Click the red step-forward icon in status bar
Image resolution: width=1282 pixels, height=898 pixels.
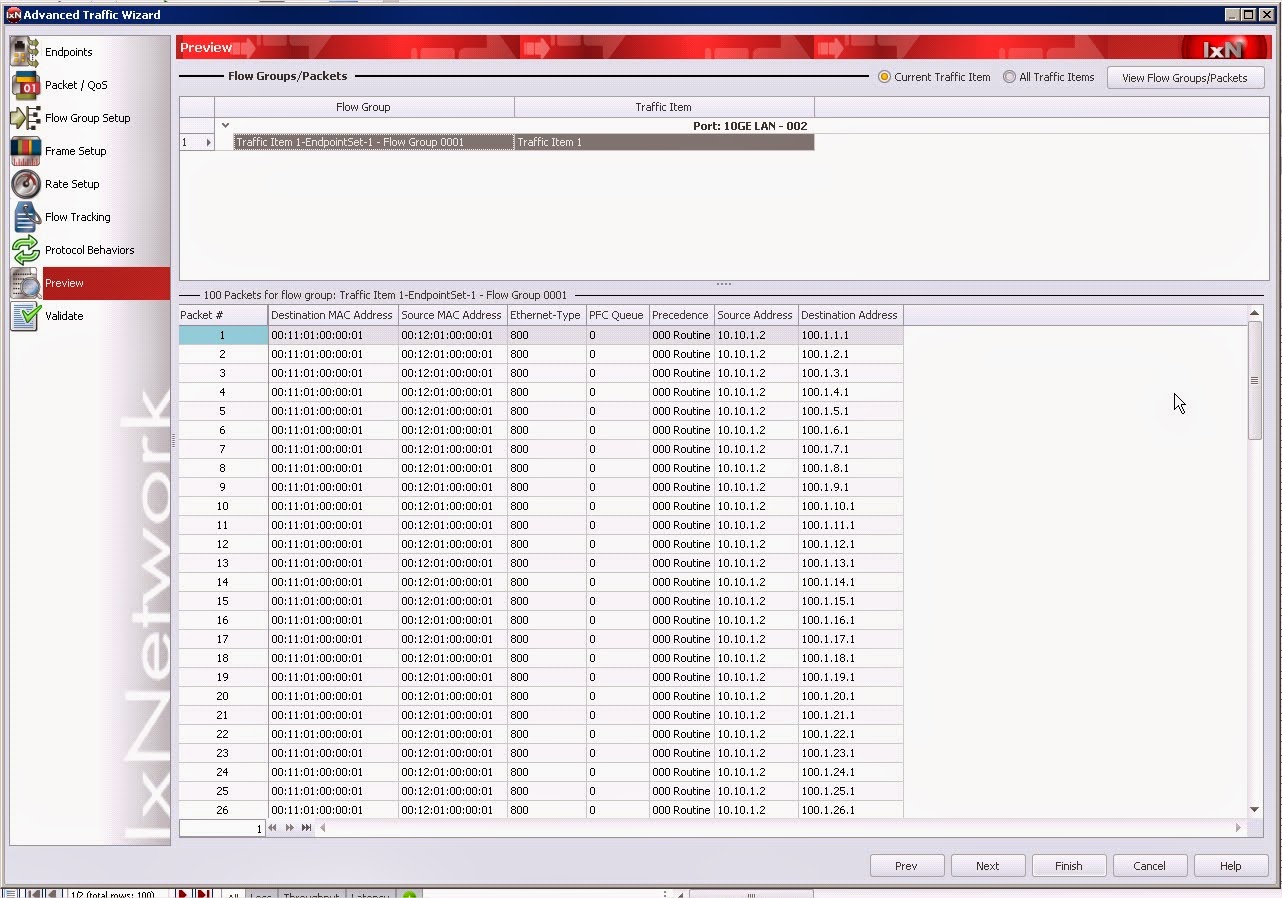coord(203,893)
